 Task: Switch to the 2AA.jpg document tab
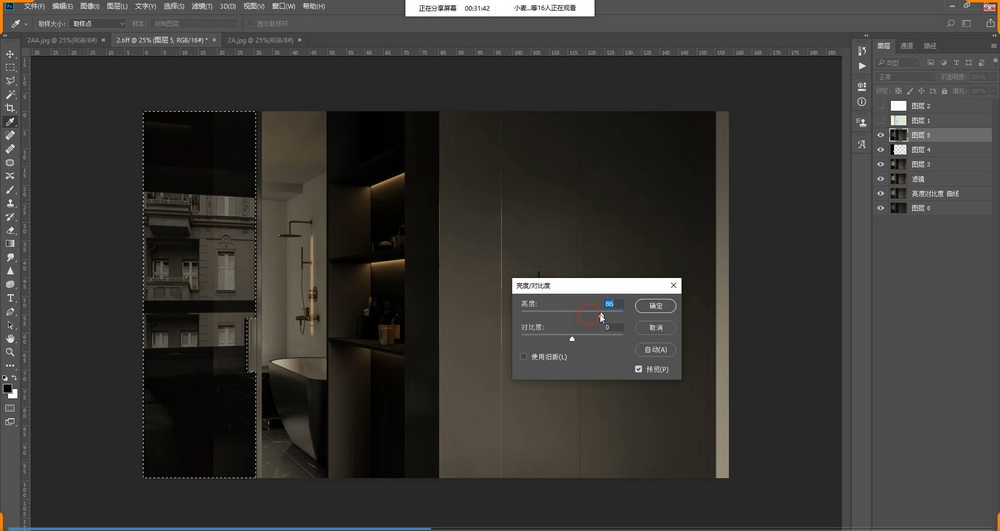pos(62,39)
